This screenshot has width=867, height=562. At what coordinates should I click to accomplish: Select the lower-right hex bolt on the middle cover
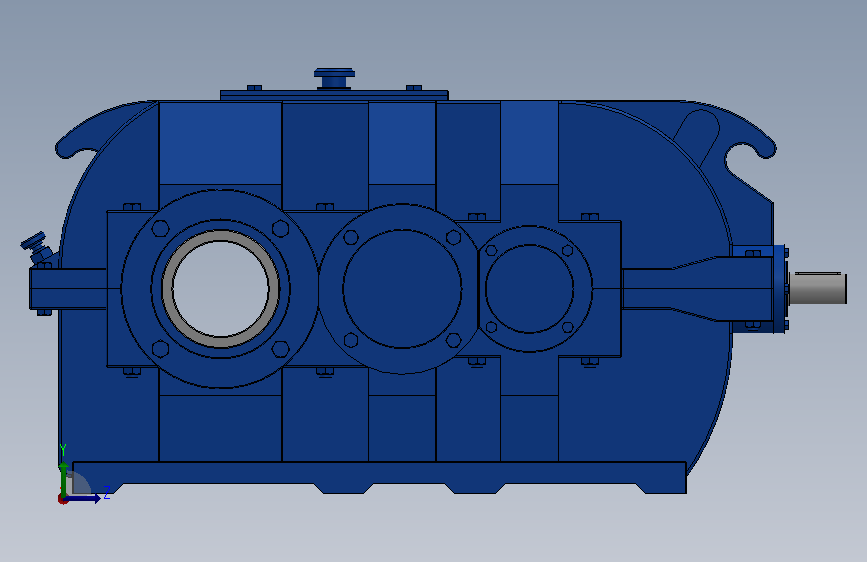(x=453, y=340)
